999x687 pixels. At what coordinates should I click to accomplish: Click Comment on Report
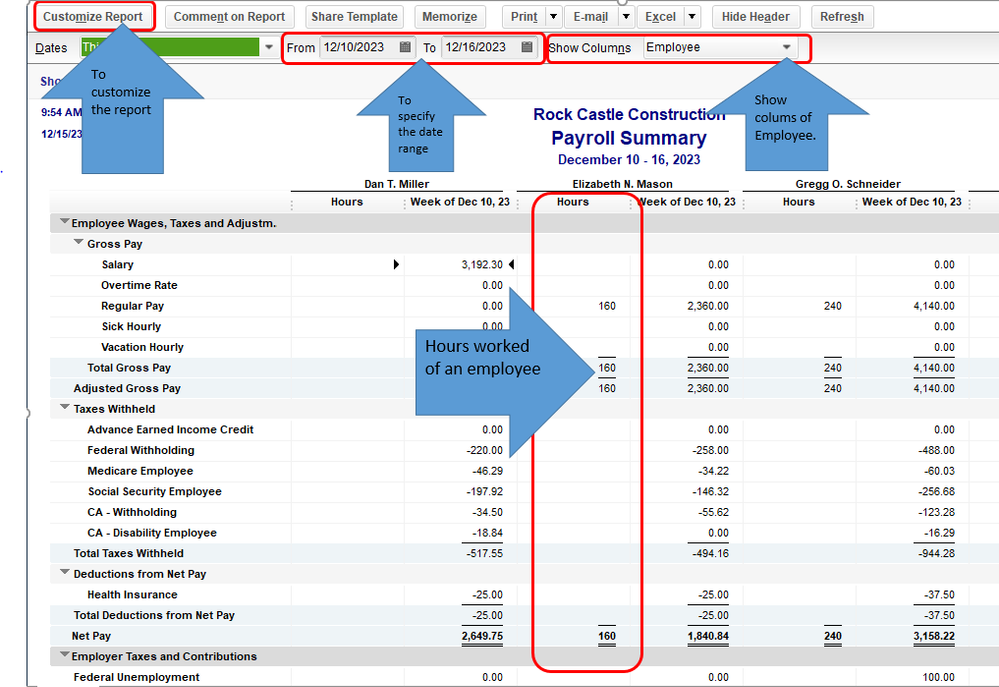[x=229, y=17]
